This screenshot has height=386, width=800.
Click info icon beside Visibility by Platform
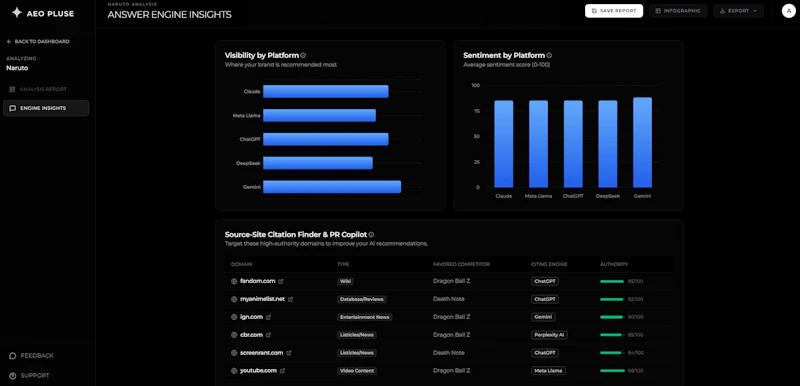pos(303,55)
